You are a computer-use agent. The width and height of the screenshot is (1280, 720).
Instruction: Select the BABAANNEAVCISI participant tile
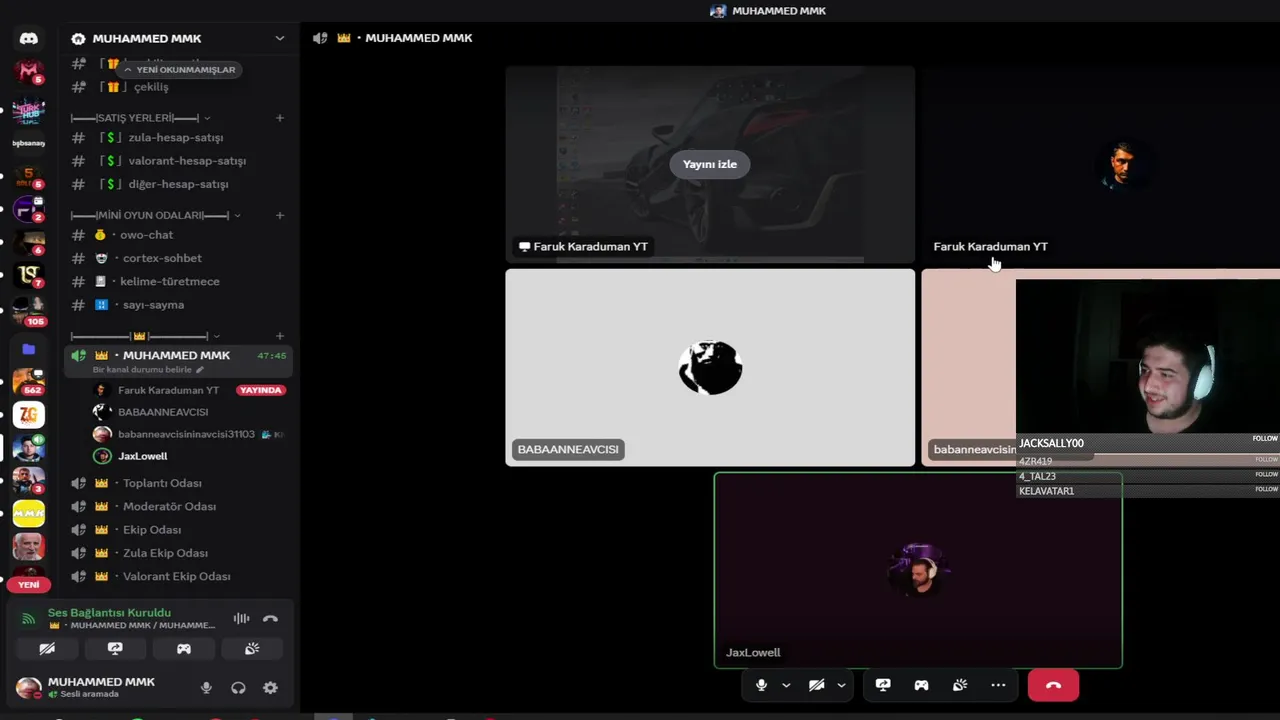pos(710,367)
